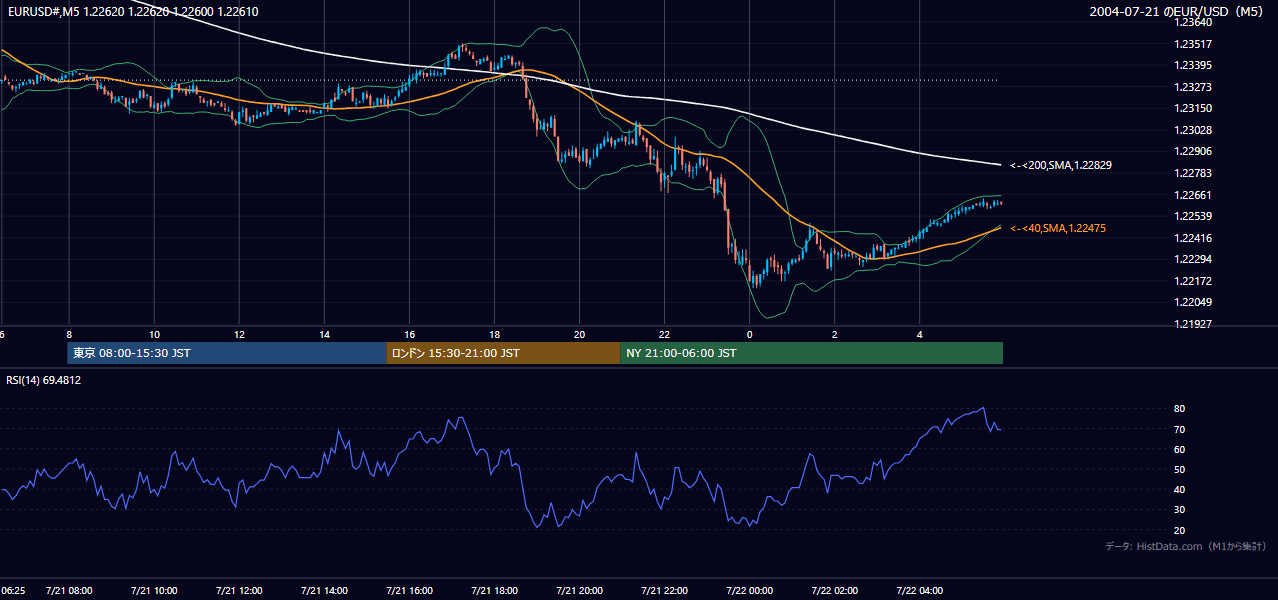1278x600 pixels.
Task: Click hour label 18 under the price chart
Action: tap(494, 334)
